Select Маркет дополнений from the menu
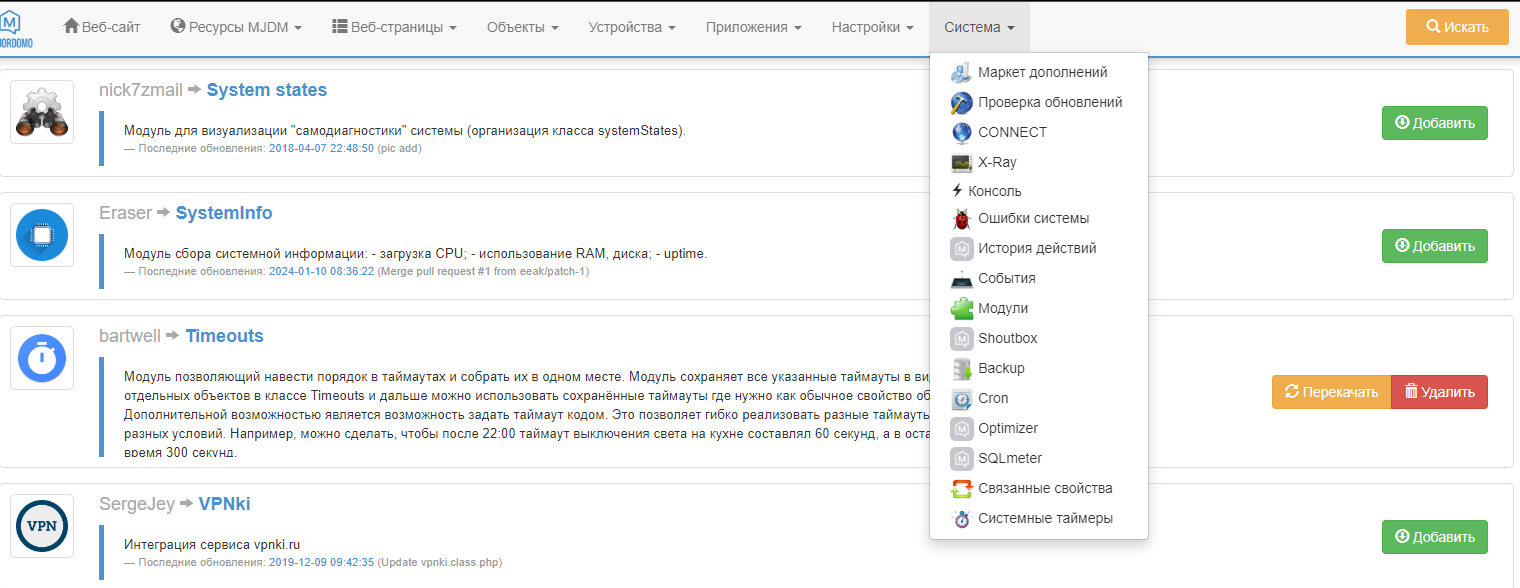Image resolution: width=1520 pixels, height=588 pixels. pyautogui.click(x=1043, y=72)
